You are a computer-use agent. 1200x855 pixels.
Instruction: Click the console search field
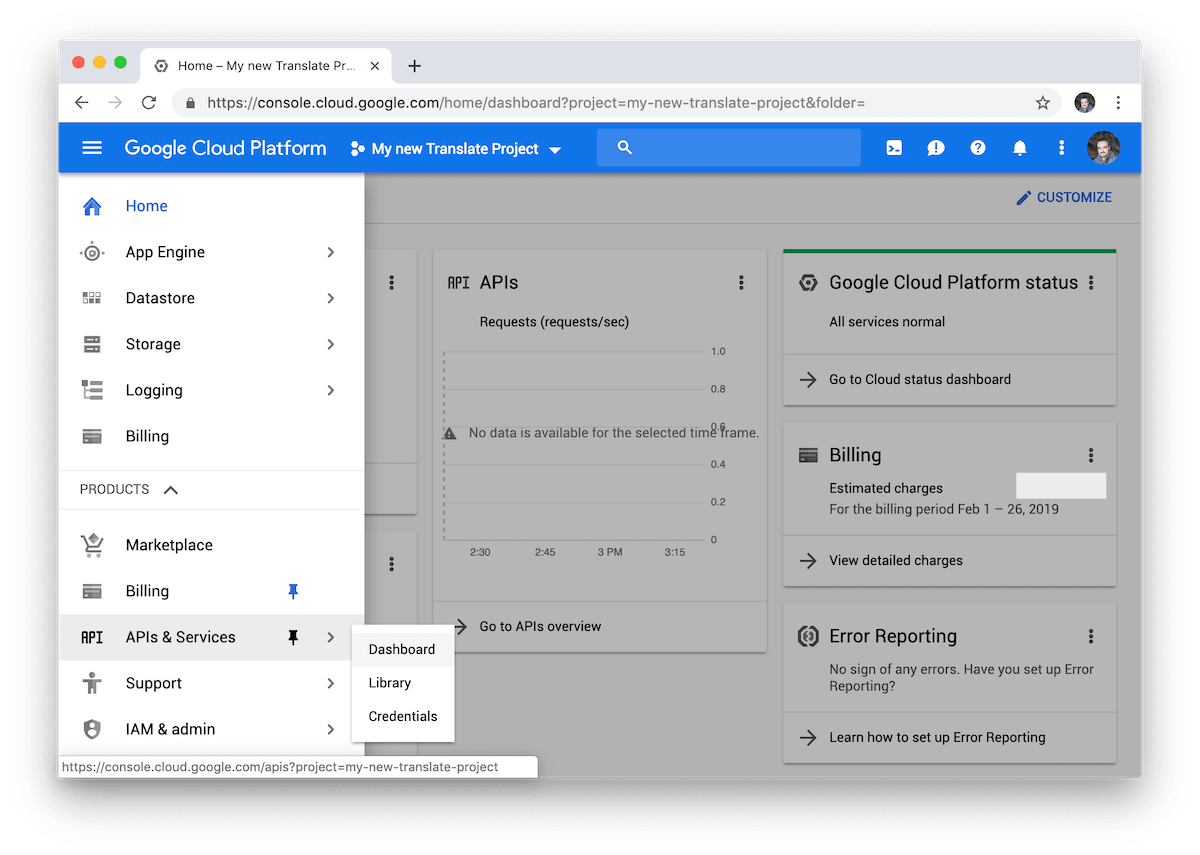(728, 147)
